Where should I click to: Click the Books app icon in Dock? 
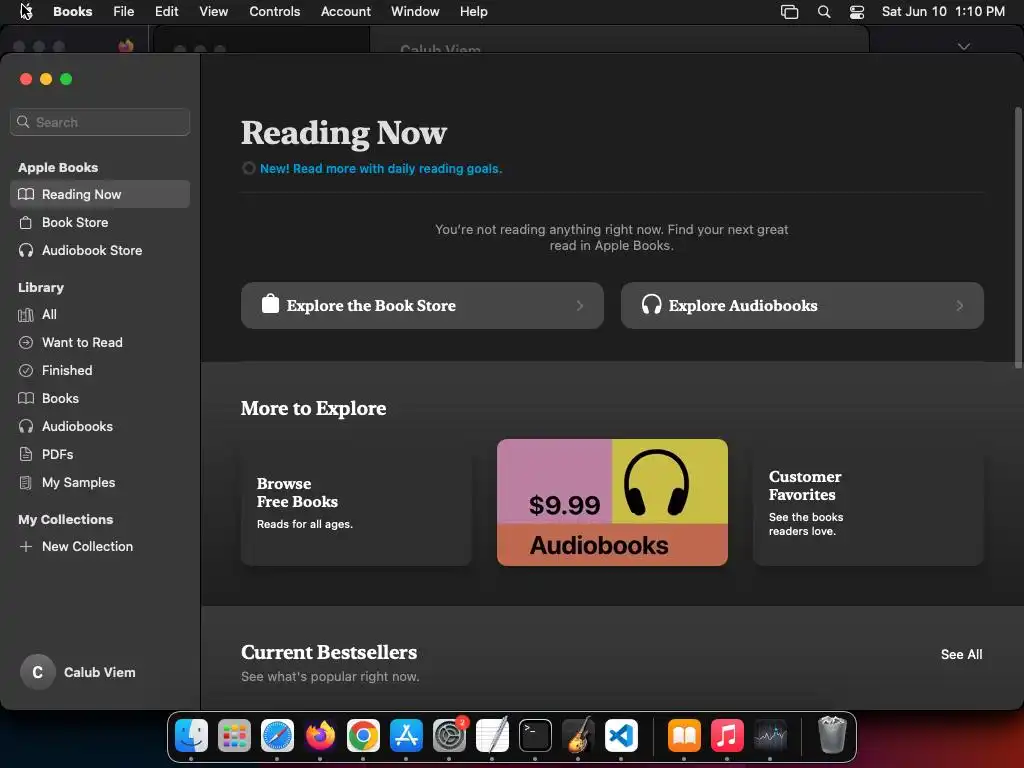684,735
